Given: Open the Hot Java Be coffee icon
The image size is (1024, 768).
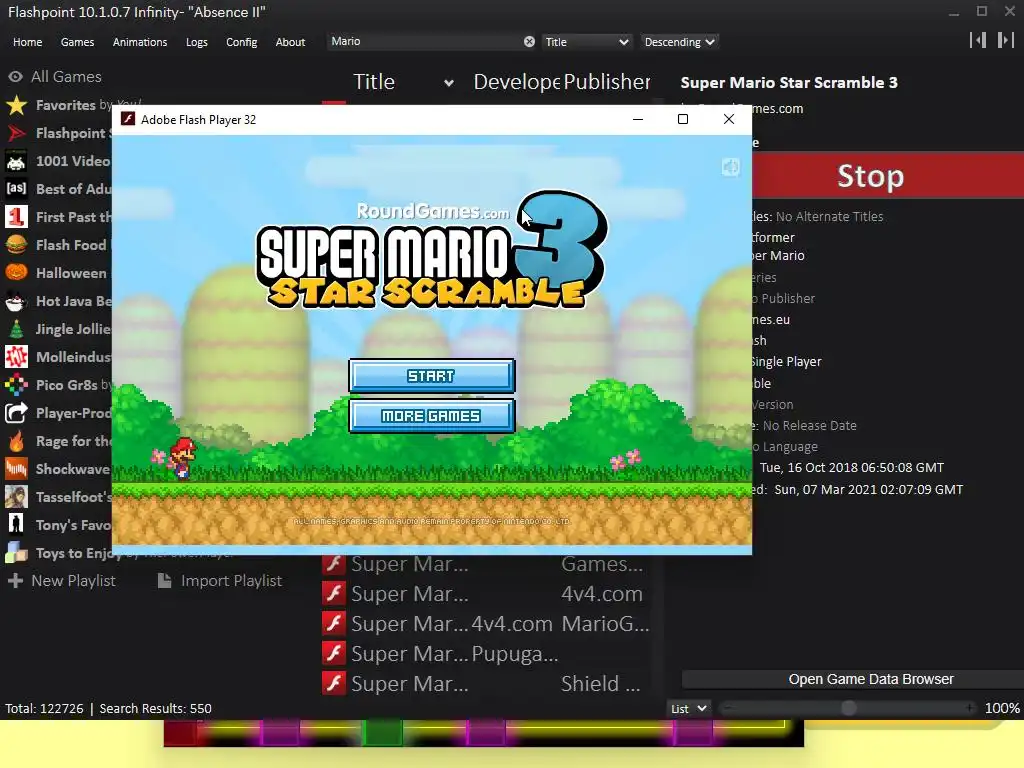Looking at the screenshot, I should [16, 301].
